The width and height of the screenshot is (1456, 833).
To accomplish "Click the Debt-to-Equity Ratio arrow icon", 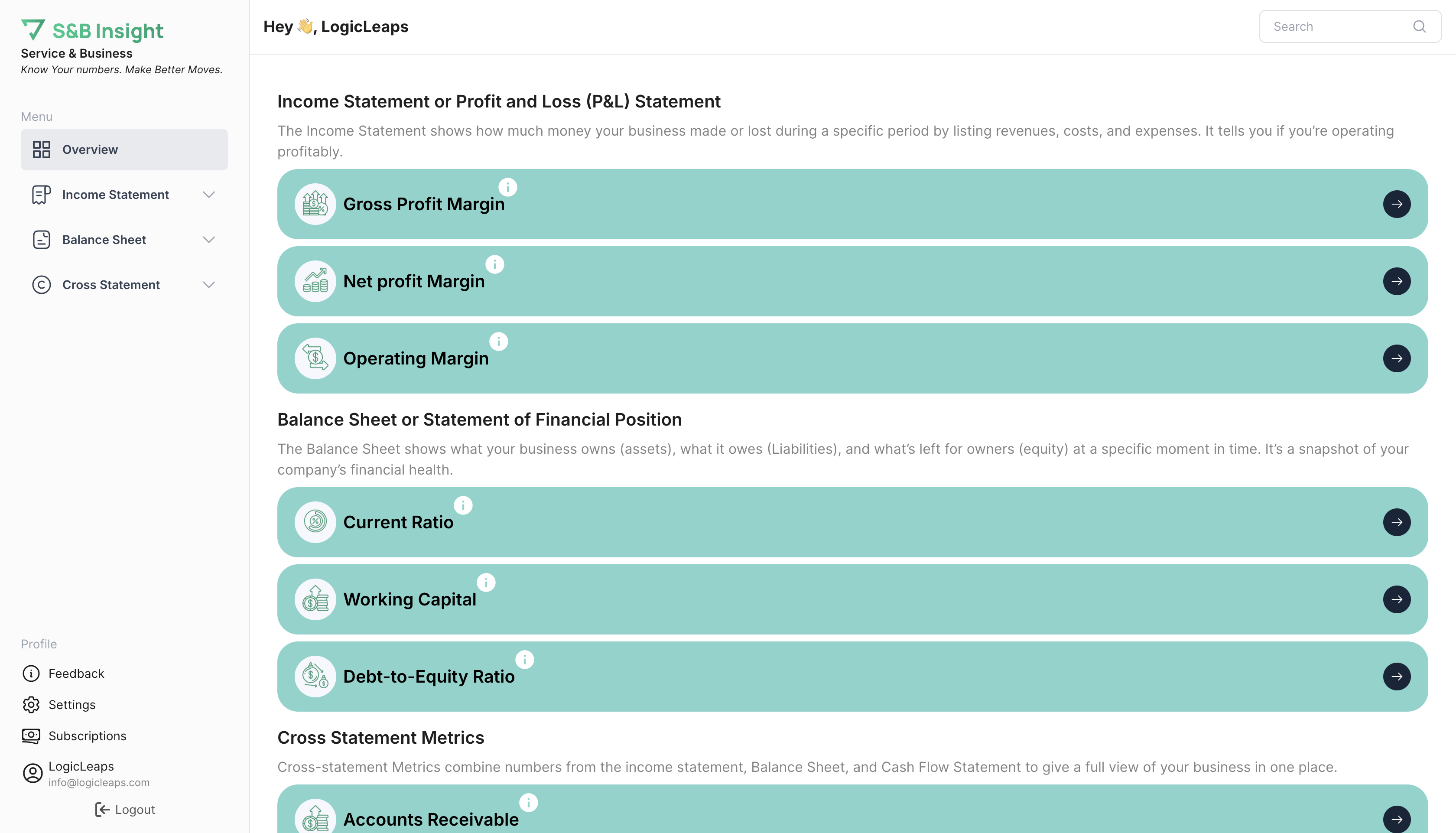I will point(1397,677).
